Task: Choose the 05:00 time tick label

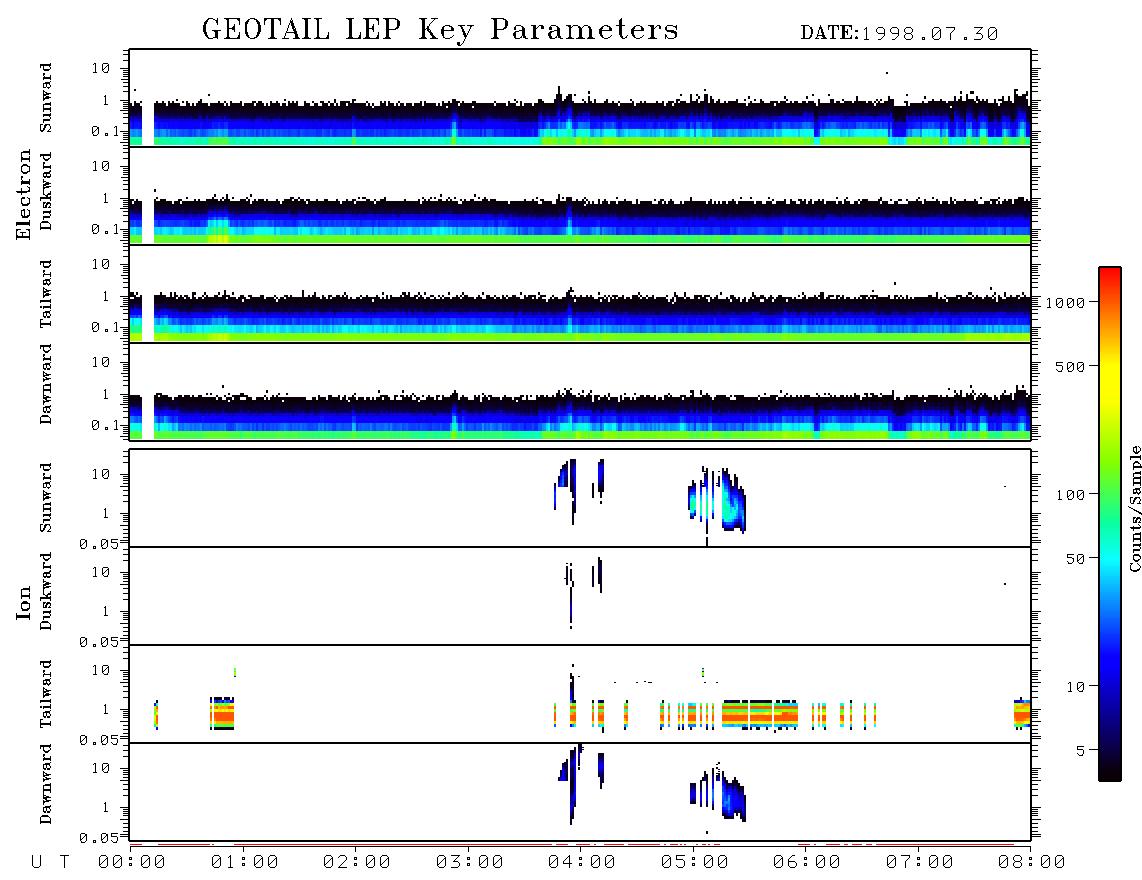Action: 695,863
